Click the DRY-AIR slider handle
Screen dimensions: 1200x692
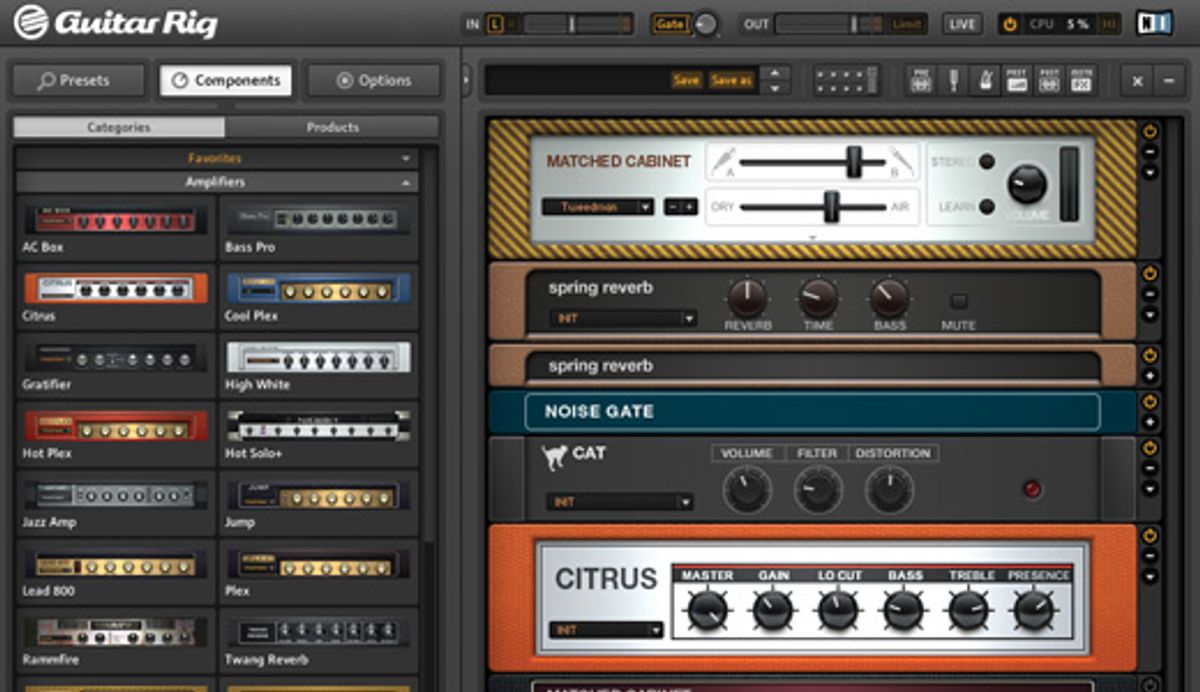(831, 207)
